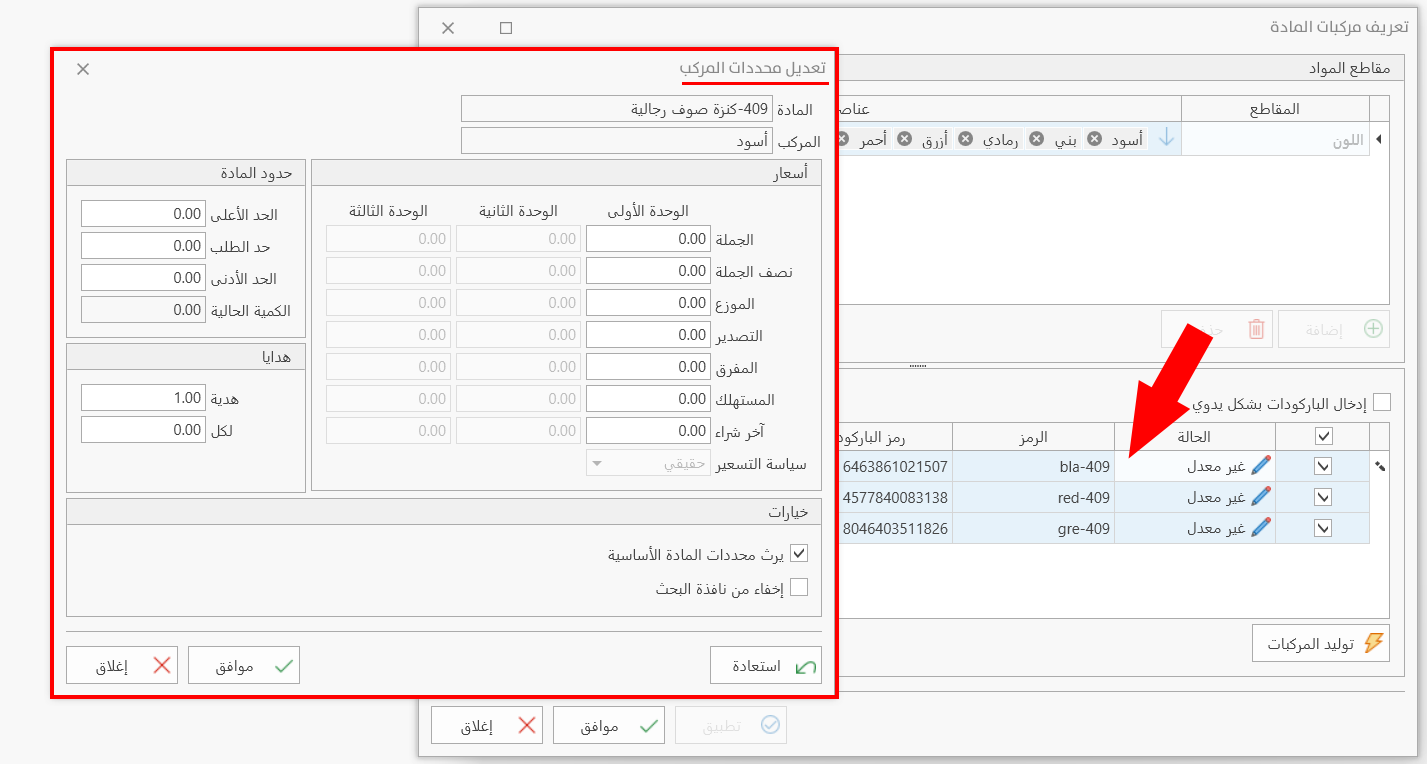
Task: Click the الموزع first unit price field
Action: [648, 303]
